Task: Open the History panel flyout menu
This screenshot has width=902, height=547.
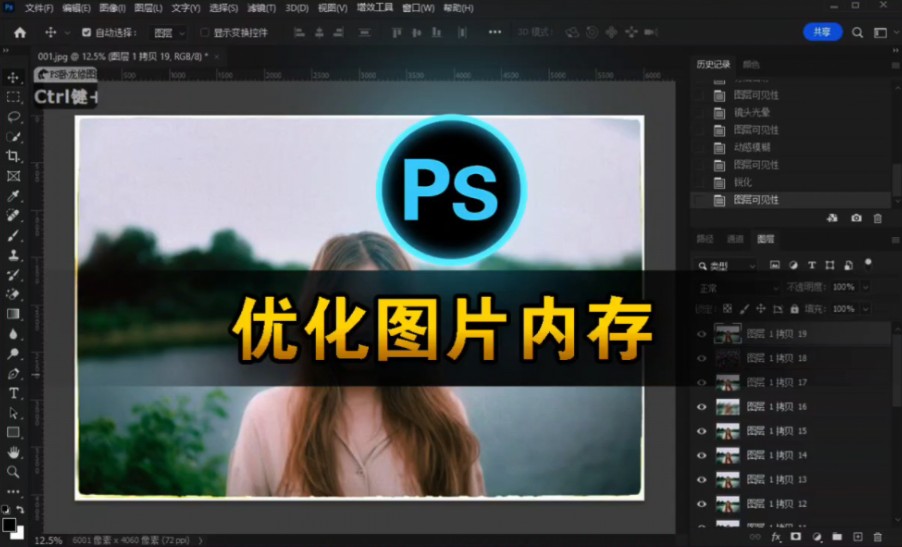Action: point(895,65)
